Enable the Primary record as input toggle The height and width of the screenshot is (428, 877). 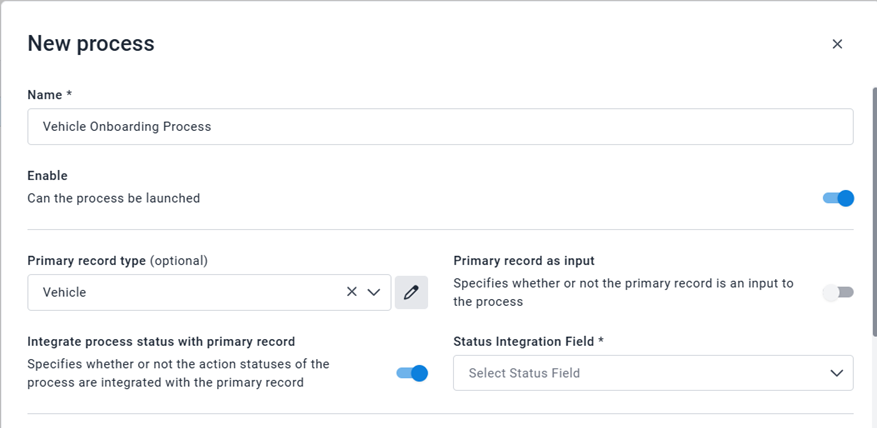coord(838,292)
